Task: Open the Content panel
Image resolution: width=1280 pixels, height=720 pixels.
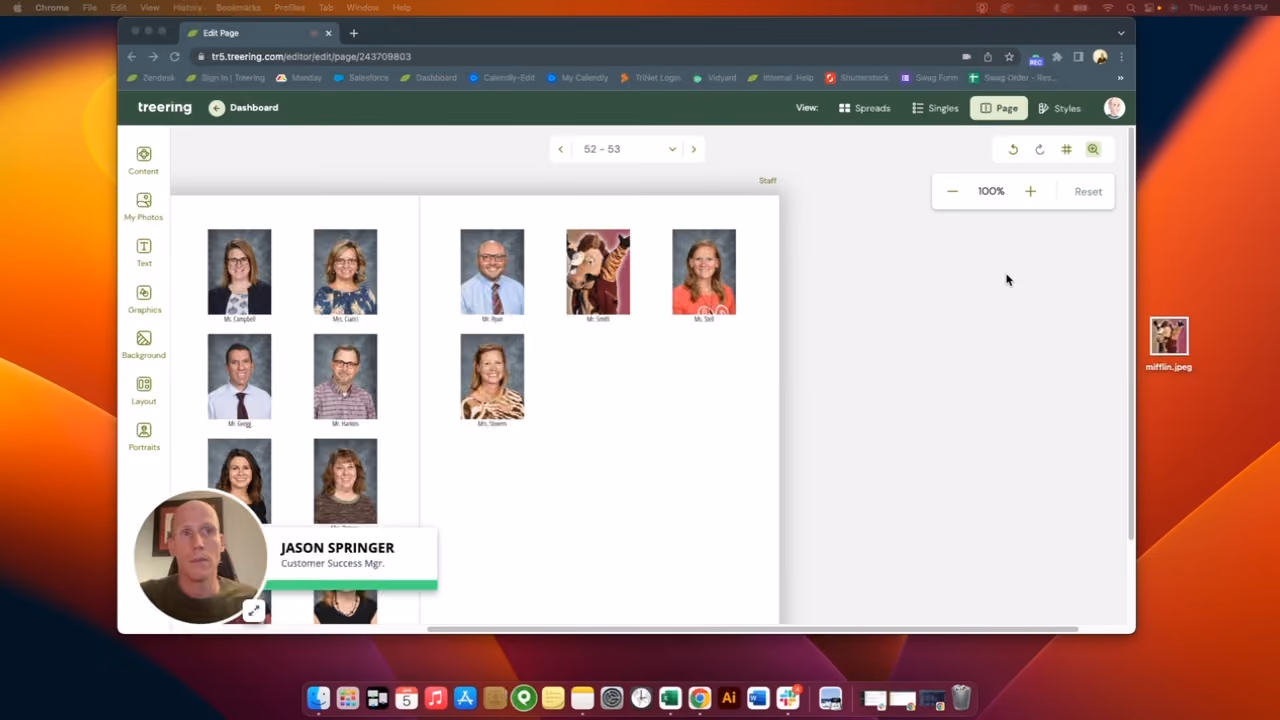Action: click(144, 160)
